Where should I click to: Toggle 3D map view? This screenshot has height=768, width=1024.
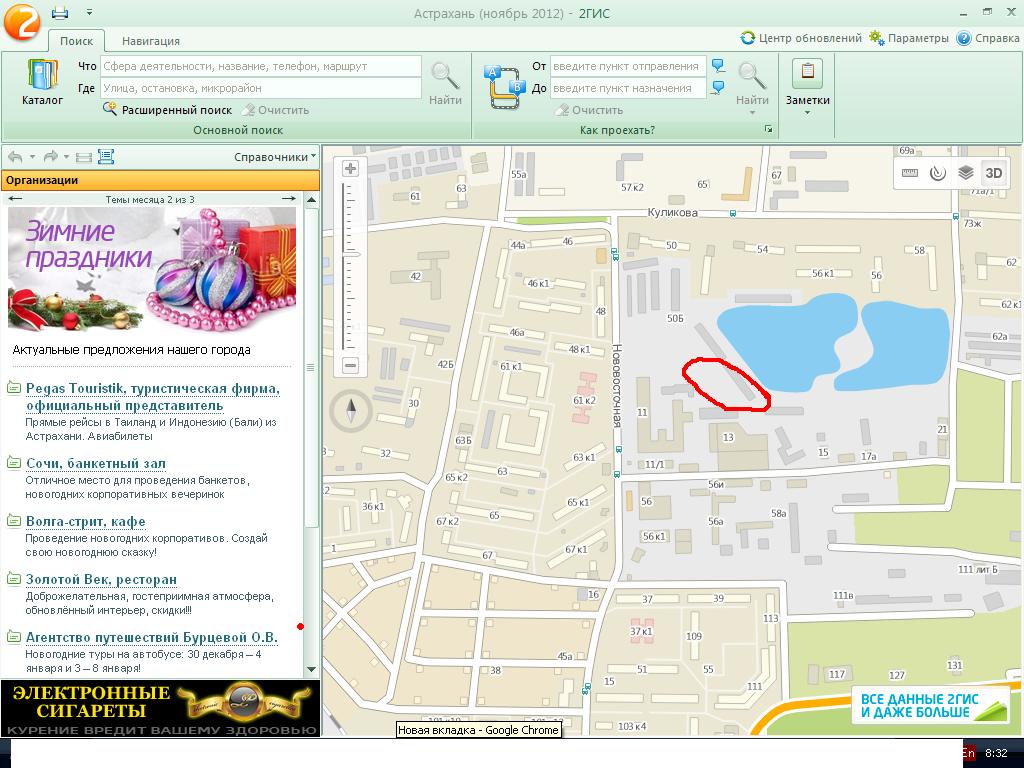[993, 173]
